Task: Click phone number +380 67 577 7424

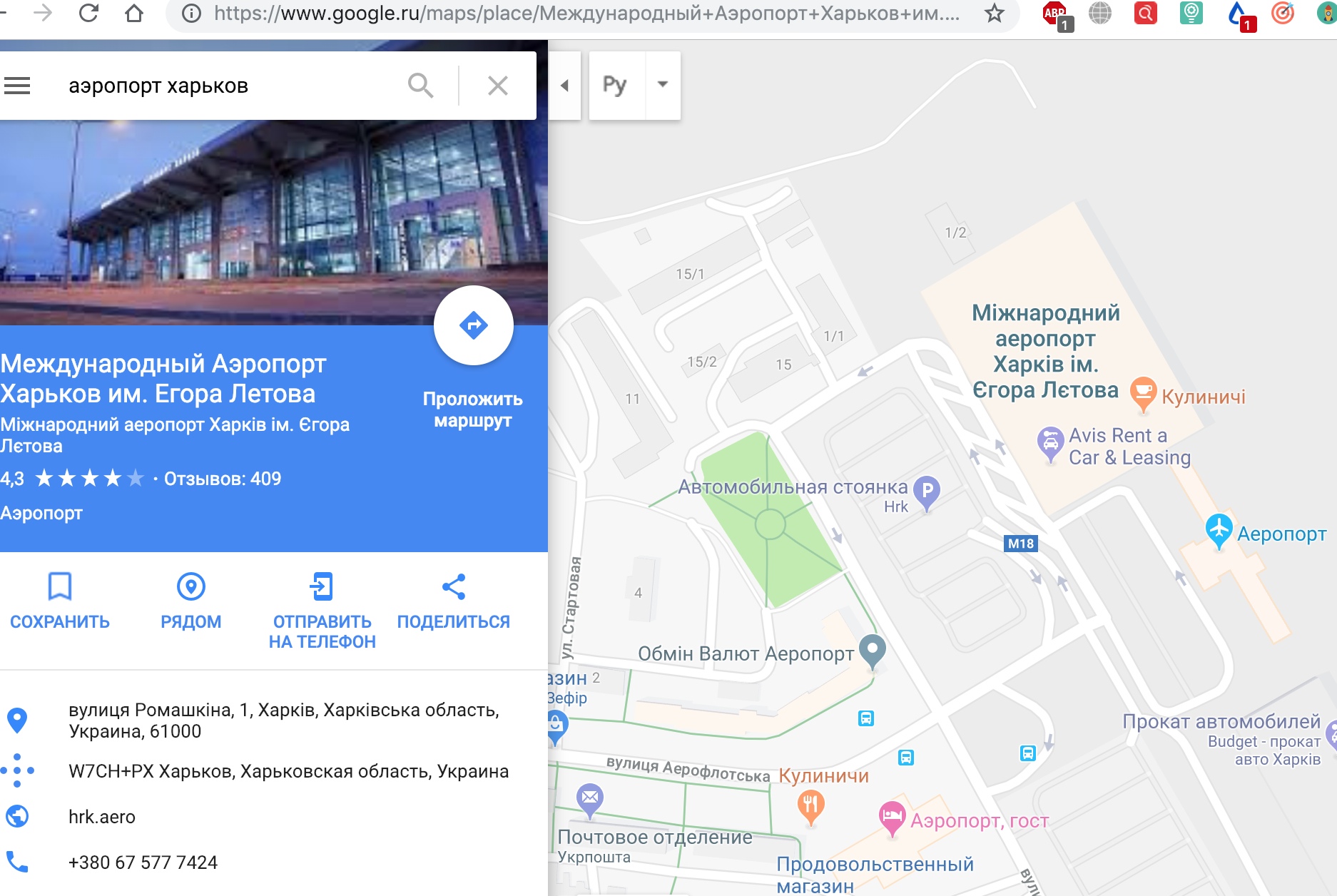Action: [x=143, y=862]
